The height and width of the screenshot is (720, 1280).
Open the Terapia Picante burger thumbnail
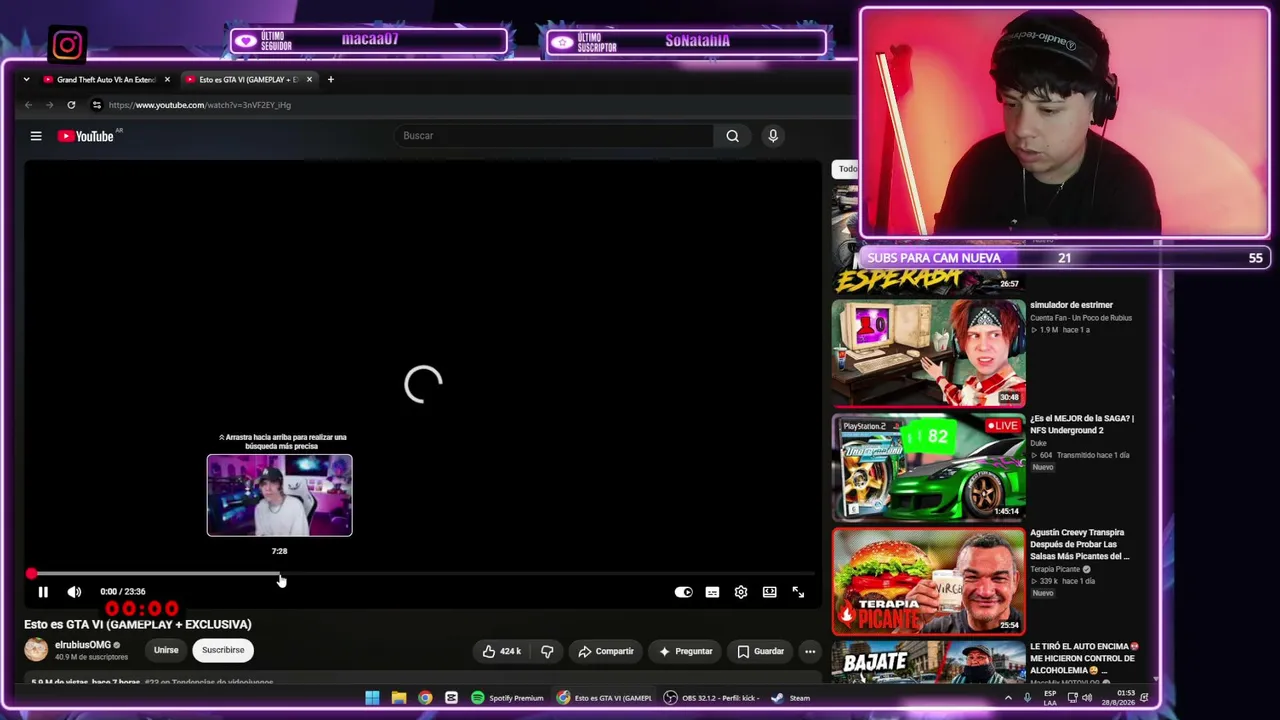pyautogui.click(x=929, y=581)
